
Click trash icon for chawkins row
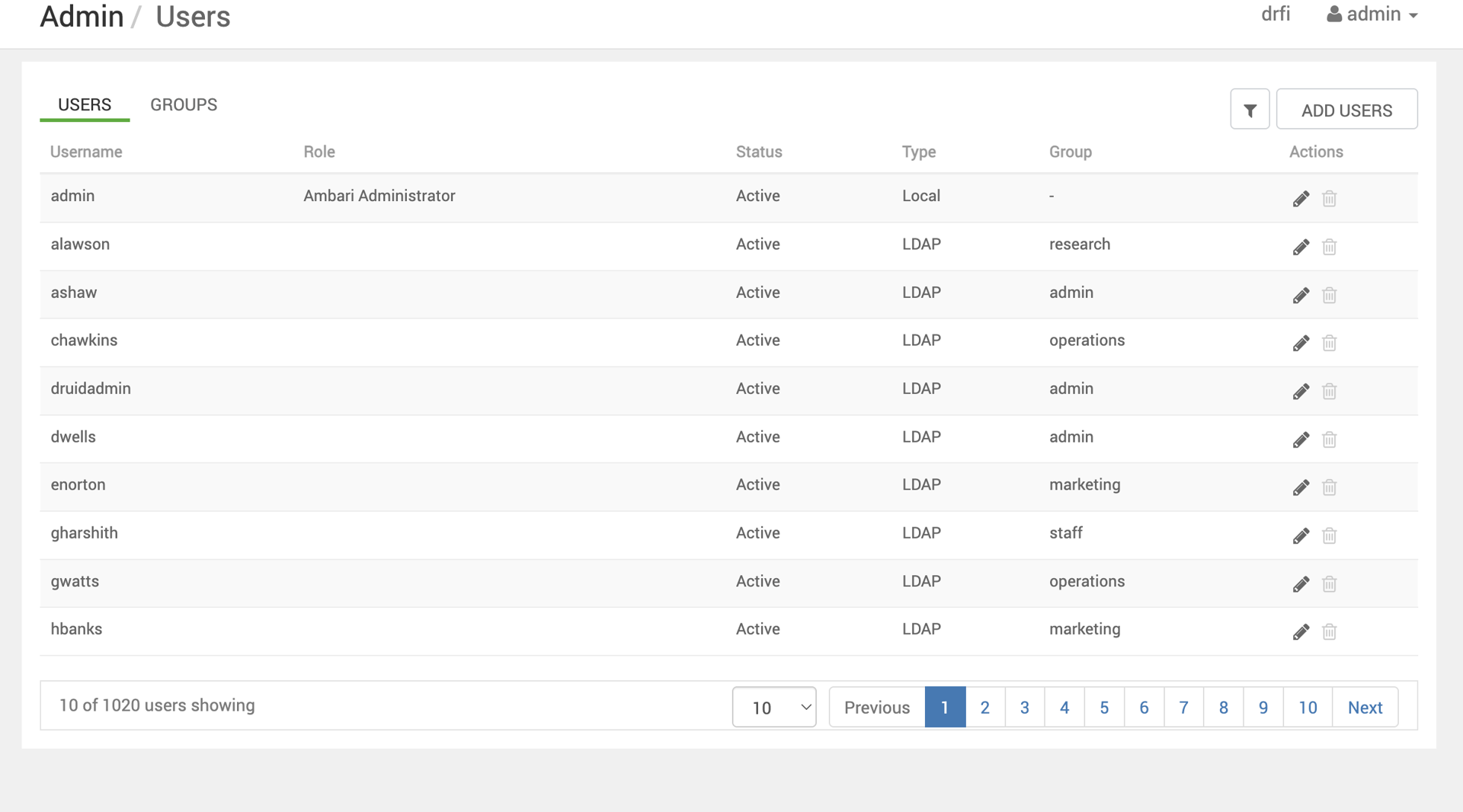(x=1329, y=344)
